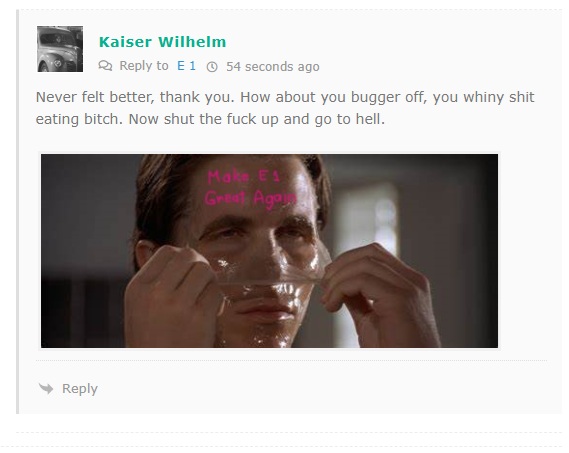
Task: Click the clock icon beside the timestamp
Action: pos(212,67)
